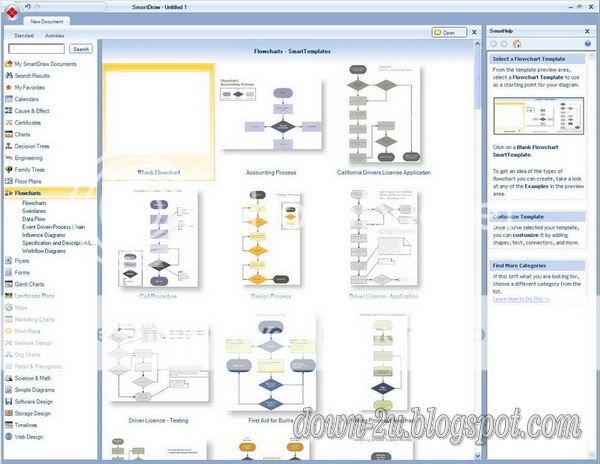Expand the Floor Plans category
The height and width of the screenshot is (464, 600).
click(x=29, y=181)
